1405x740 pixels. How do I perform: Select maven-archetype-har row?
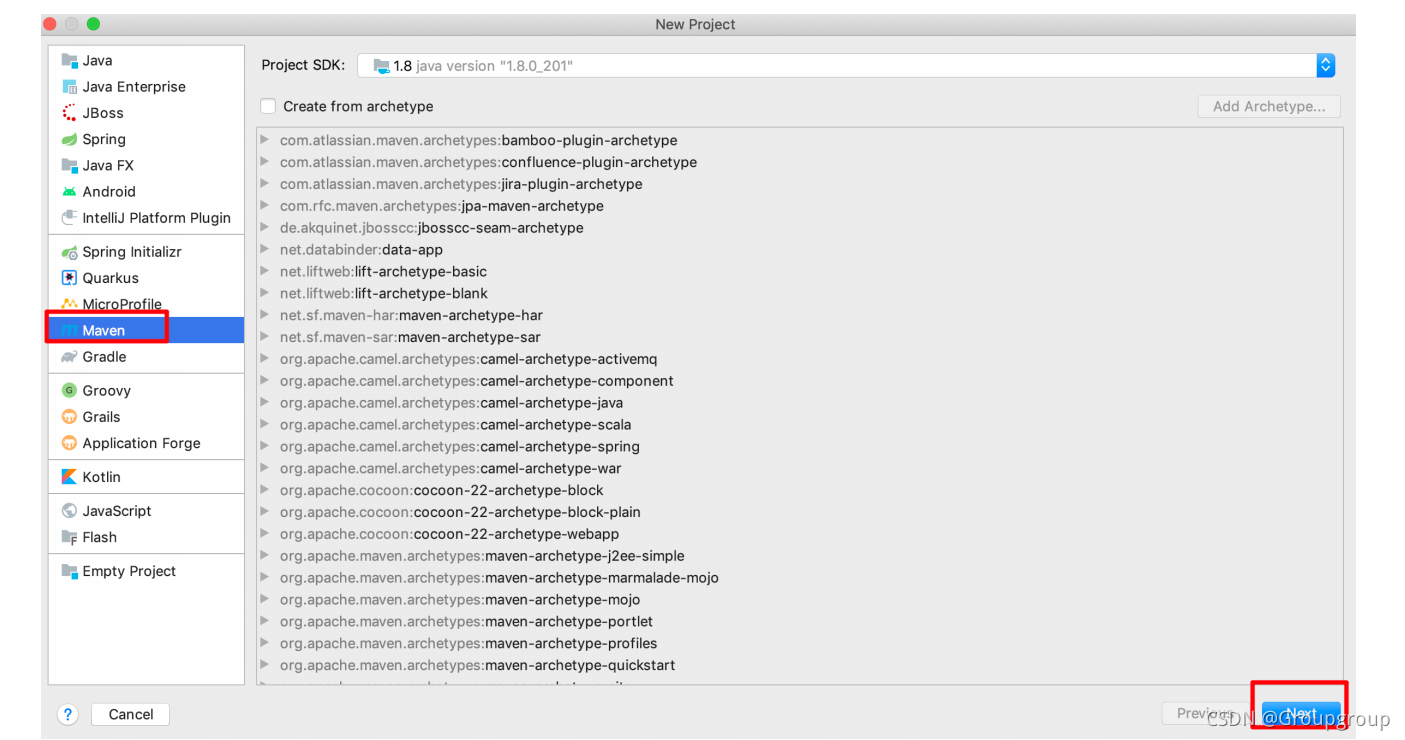tap(799, 315)
